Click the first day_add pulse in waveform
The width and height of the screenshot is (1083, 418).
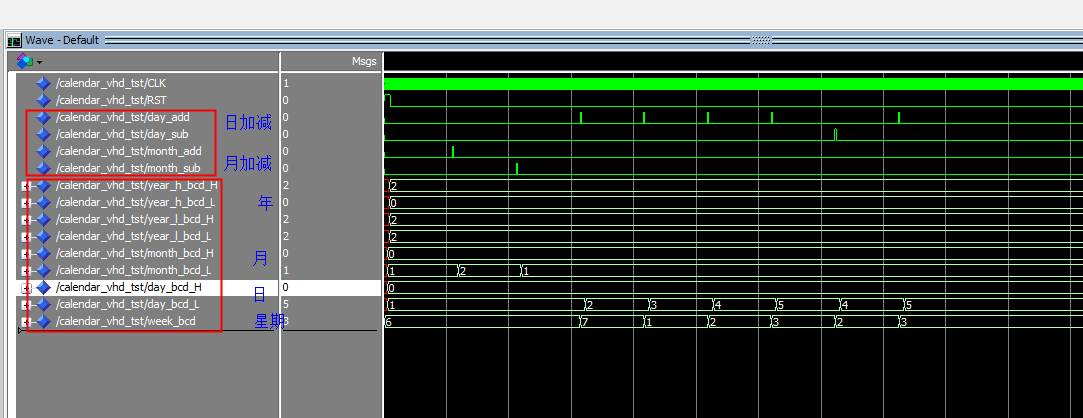[x=581, y=117]
